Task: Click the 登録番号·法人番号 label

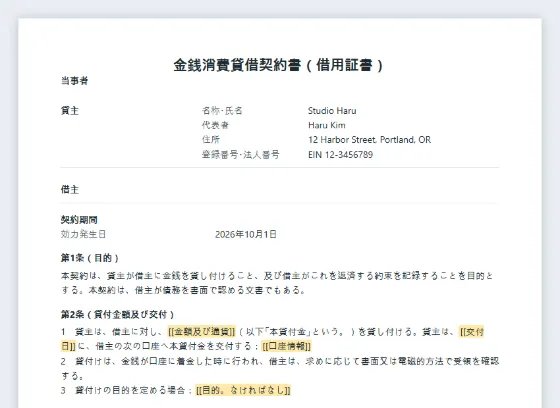Action: pos(241,155)
